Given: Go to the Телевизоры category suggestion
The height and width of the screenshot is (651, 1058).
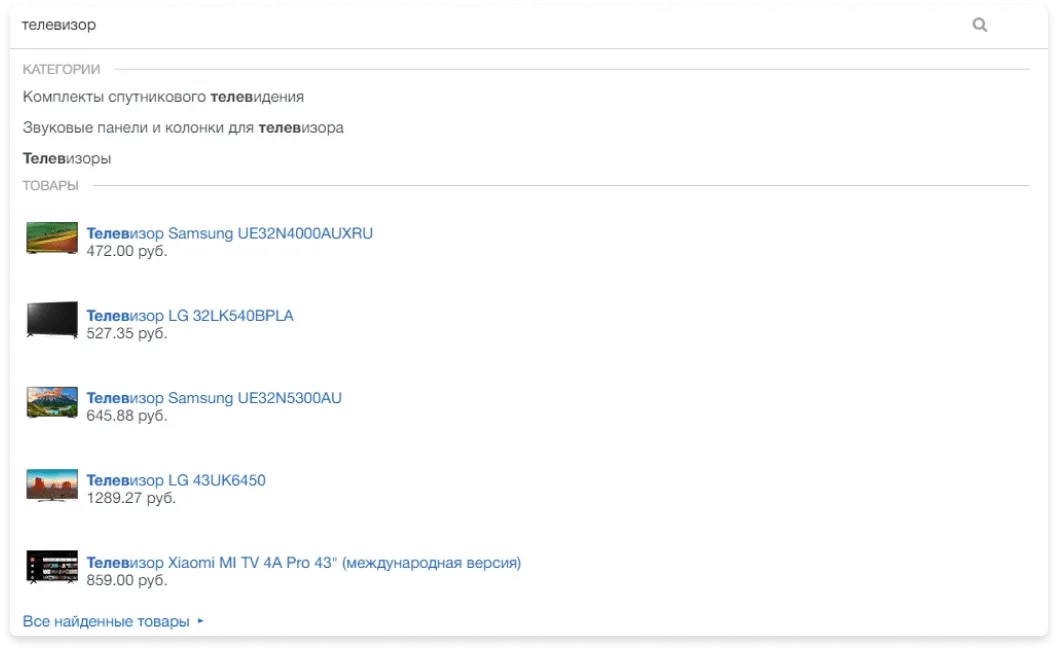Looking at the screenshot, I should (67, 159).
